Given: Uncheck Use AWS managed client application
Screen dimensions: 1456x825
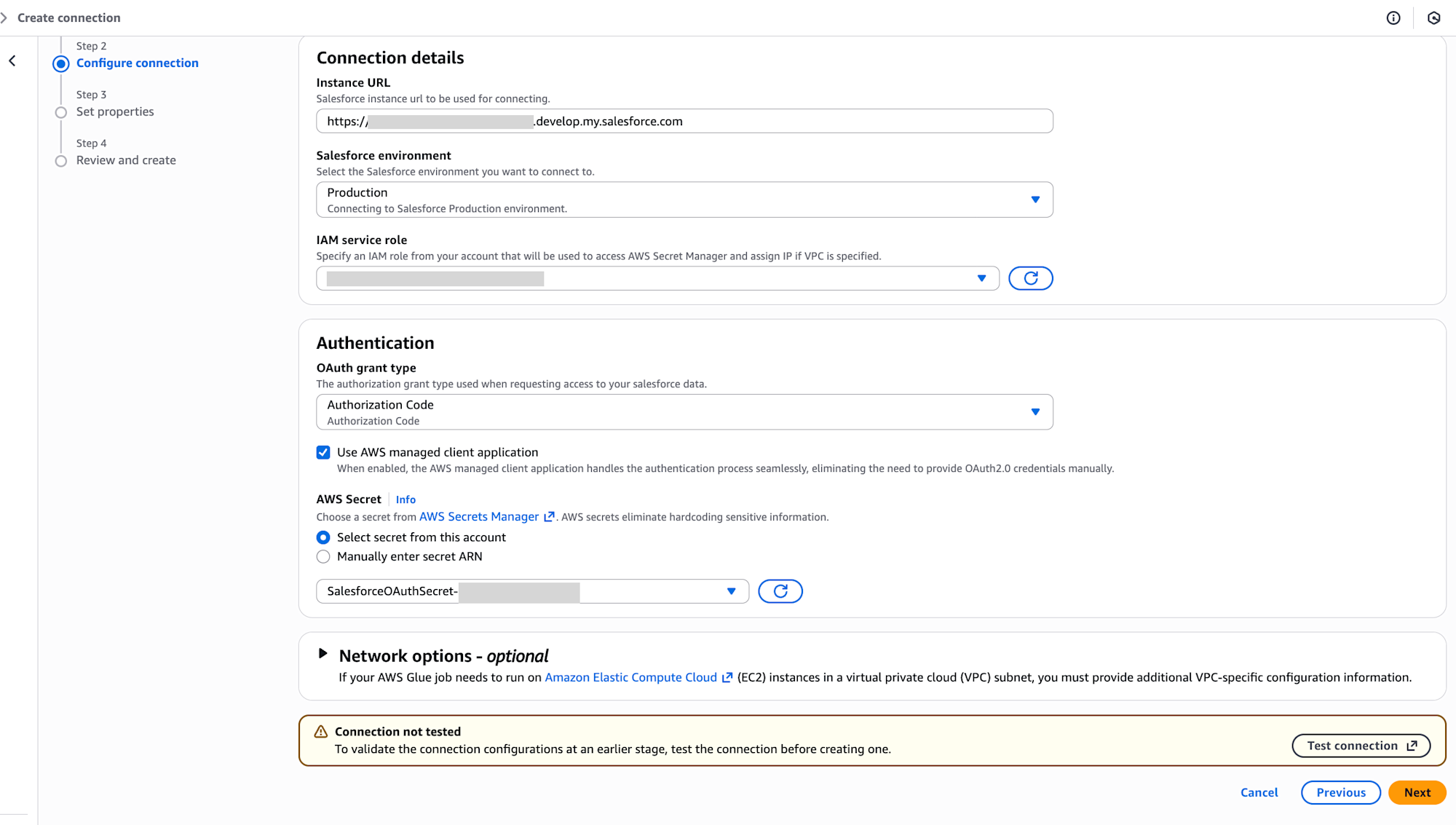Looking at the screenshot, I should coord(323,452).
